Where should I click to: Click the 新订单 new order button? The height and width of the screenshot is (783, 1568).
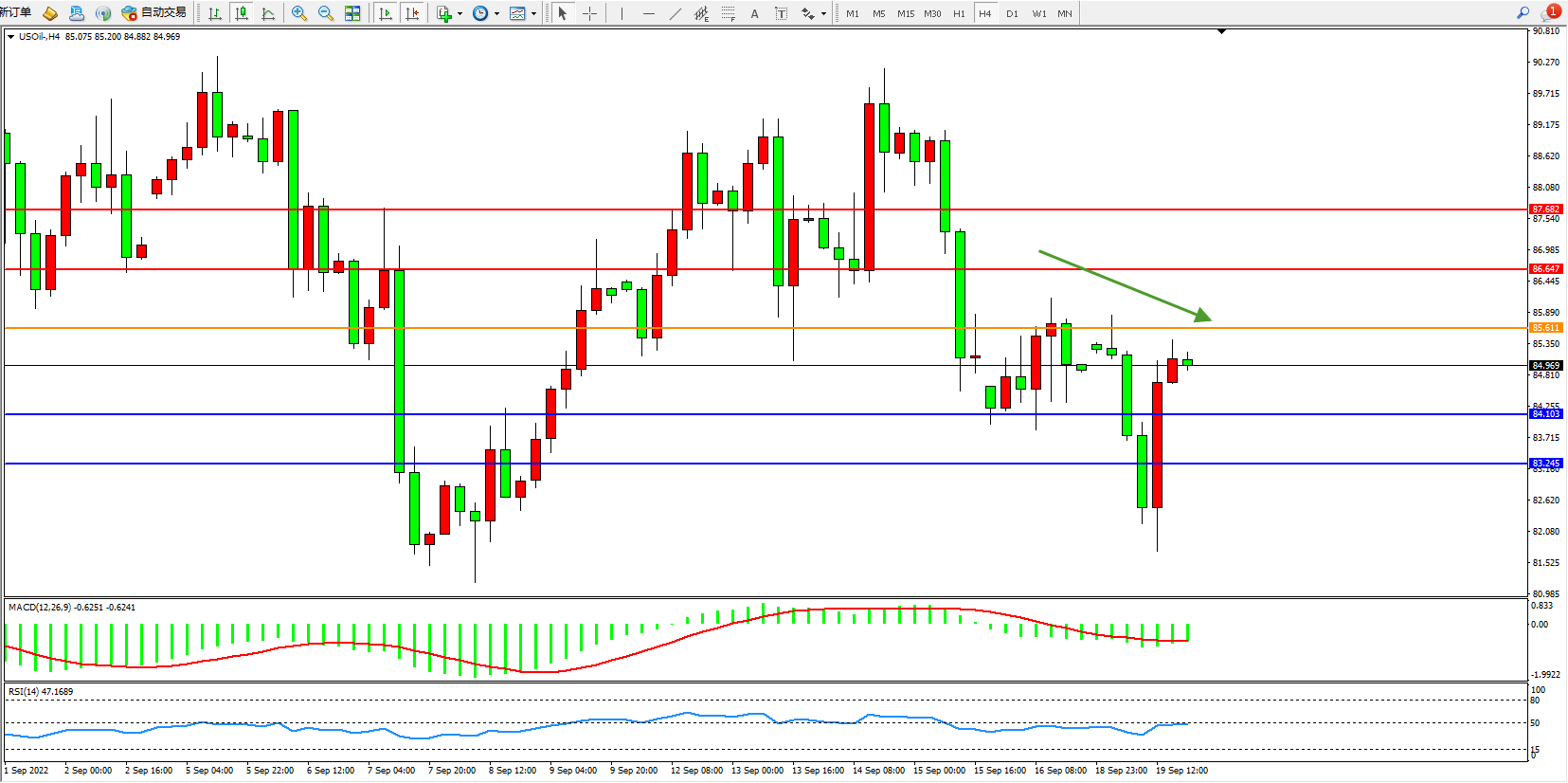15,13
